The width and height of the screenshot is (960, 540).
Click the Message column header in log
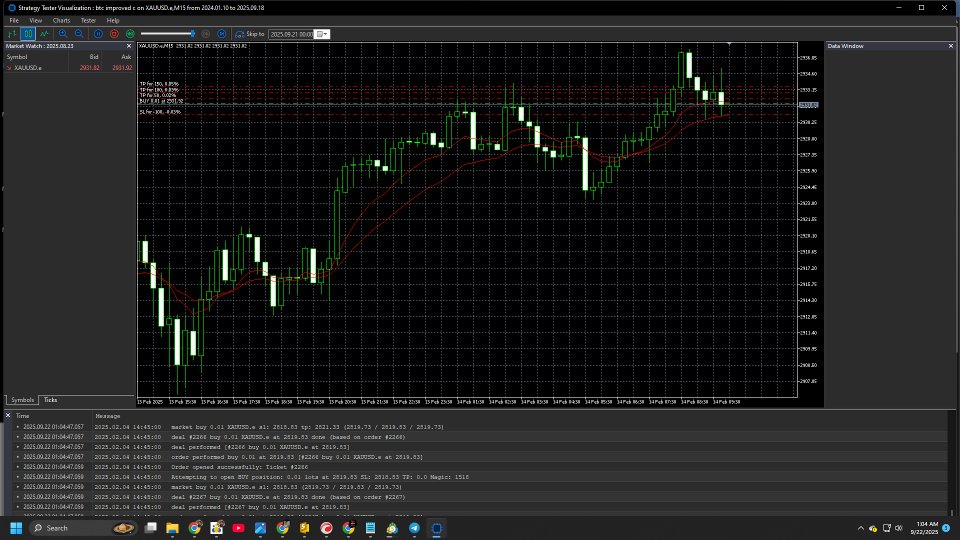(108, 416)
